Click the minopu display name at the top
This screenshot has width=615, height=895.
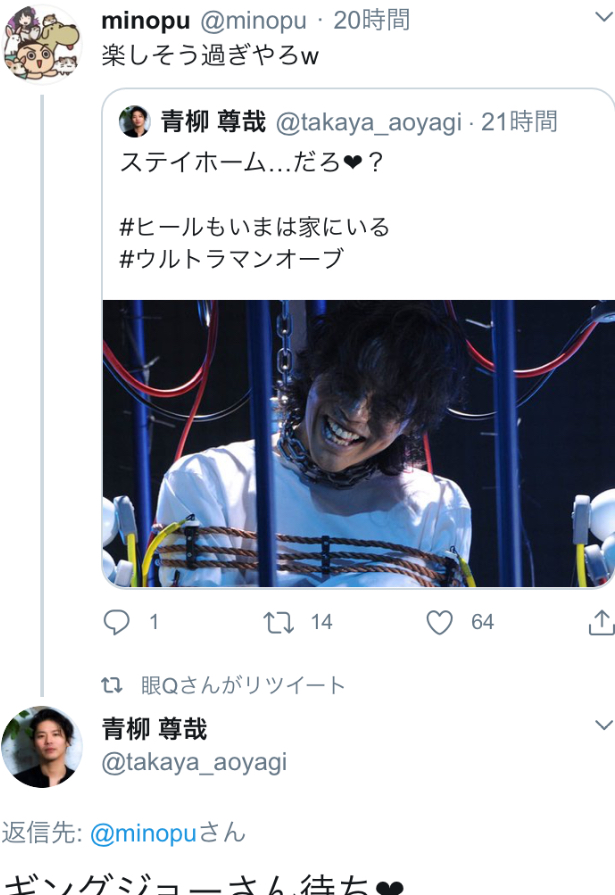[x=146, y=21]
